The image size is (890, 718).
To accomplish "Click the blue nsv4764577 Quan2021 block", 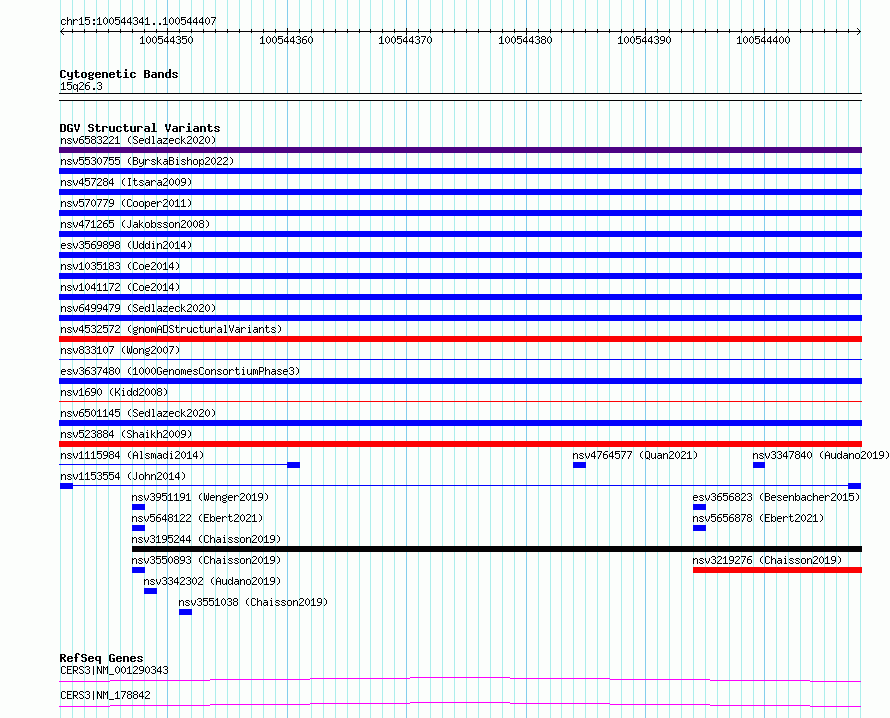I will 579,465.
